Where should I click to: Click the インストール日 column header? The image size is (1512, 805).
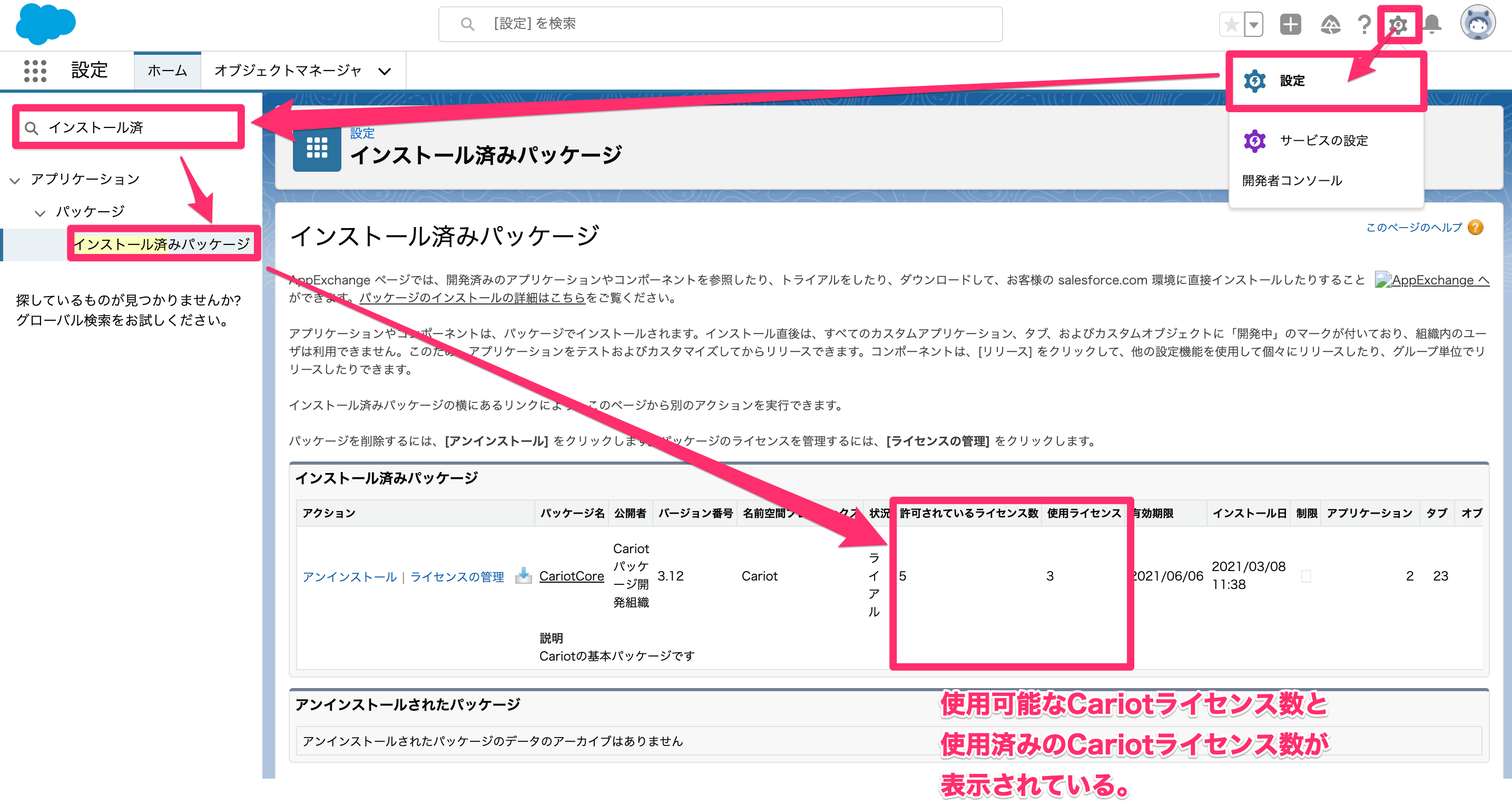click(x=1250, y=513)
